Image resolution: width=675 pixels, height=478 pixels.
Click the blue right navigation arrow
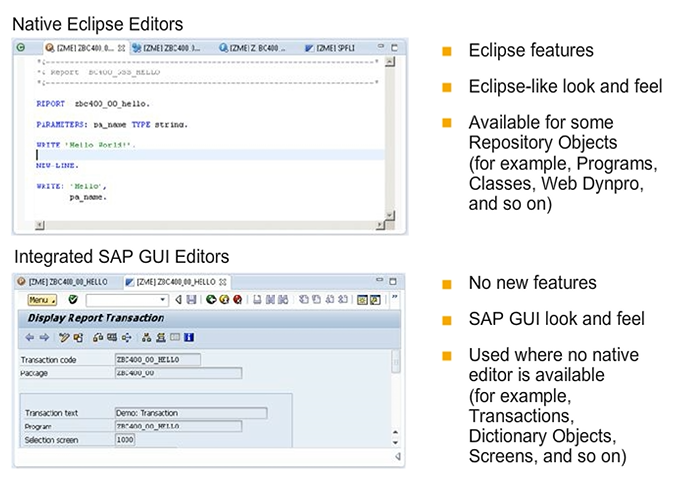(x=43, y=337)
